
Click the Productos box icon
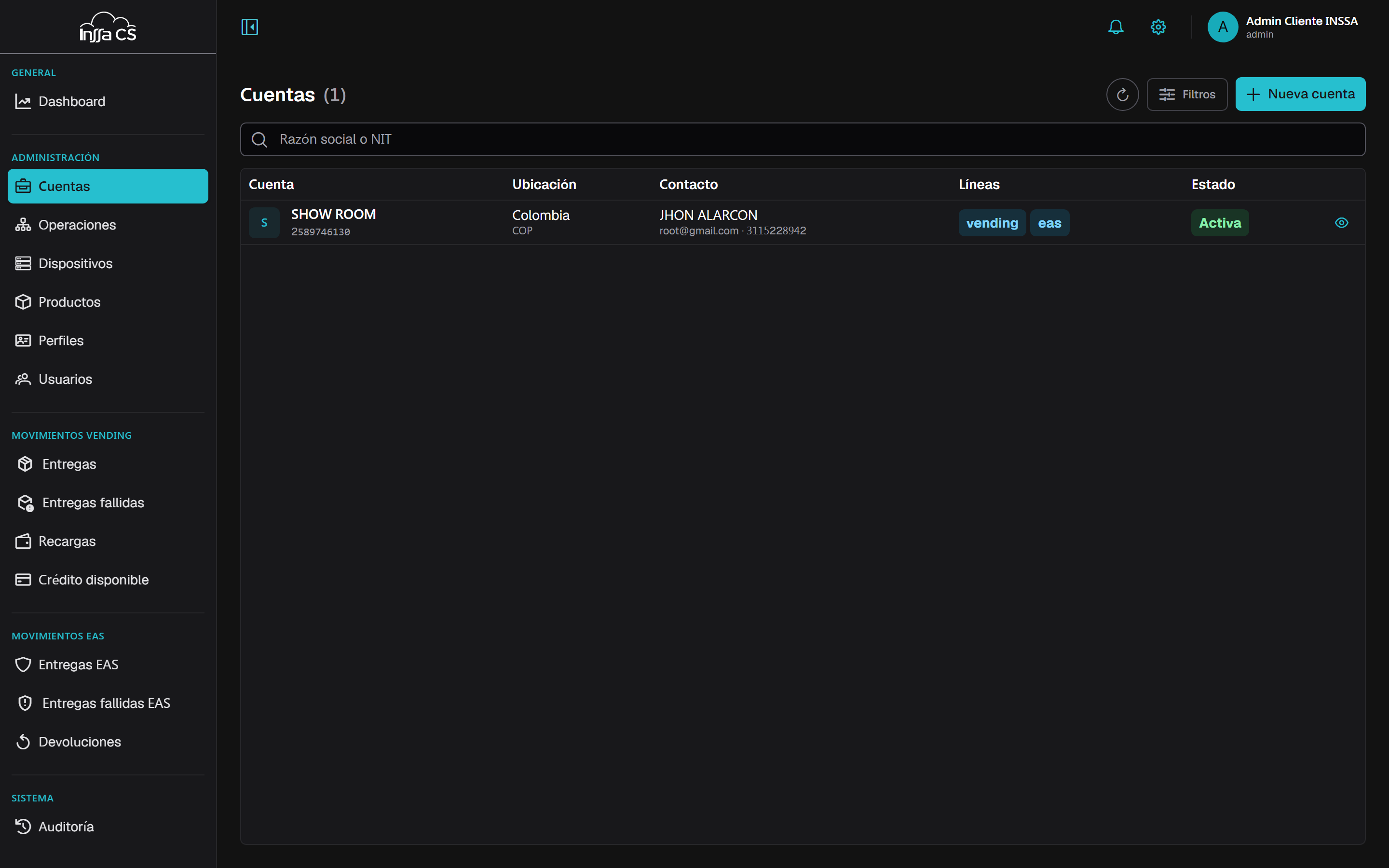[23, 302]
